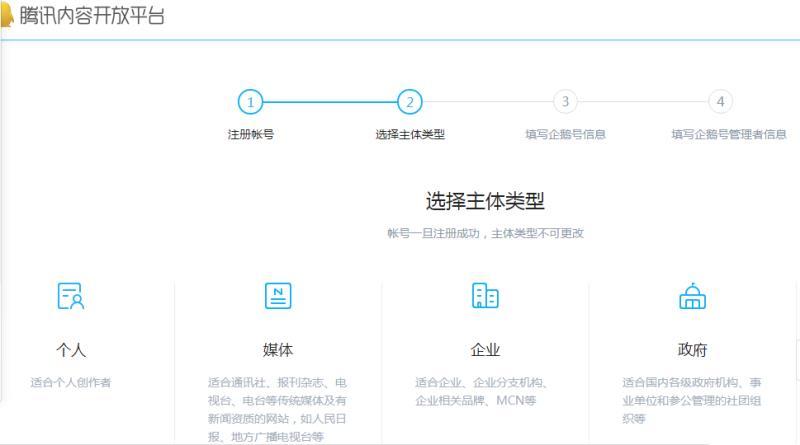Screen dimensions: 800x445
Task: Click the notice 帐号一旦注册成功，主体类型不可更改
Action: click(x=485, y=233)
